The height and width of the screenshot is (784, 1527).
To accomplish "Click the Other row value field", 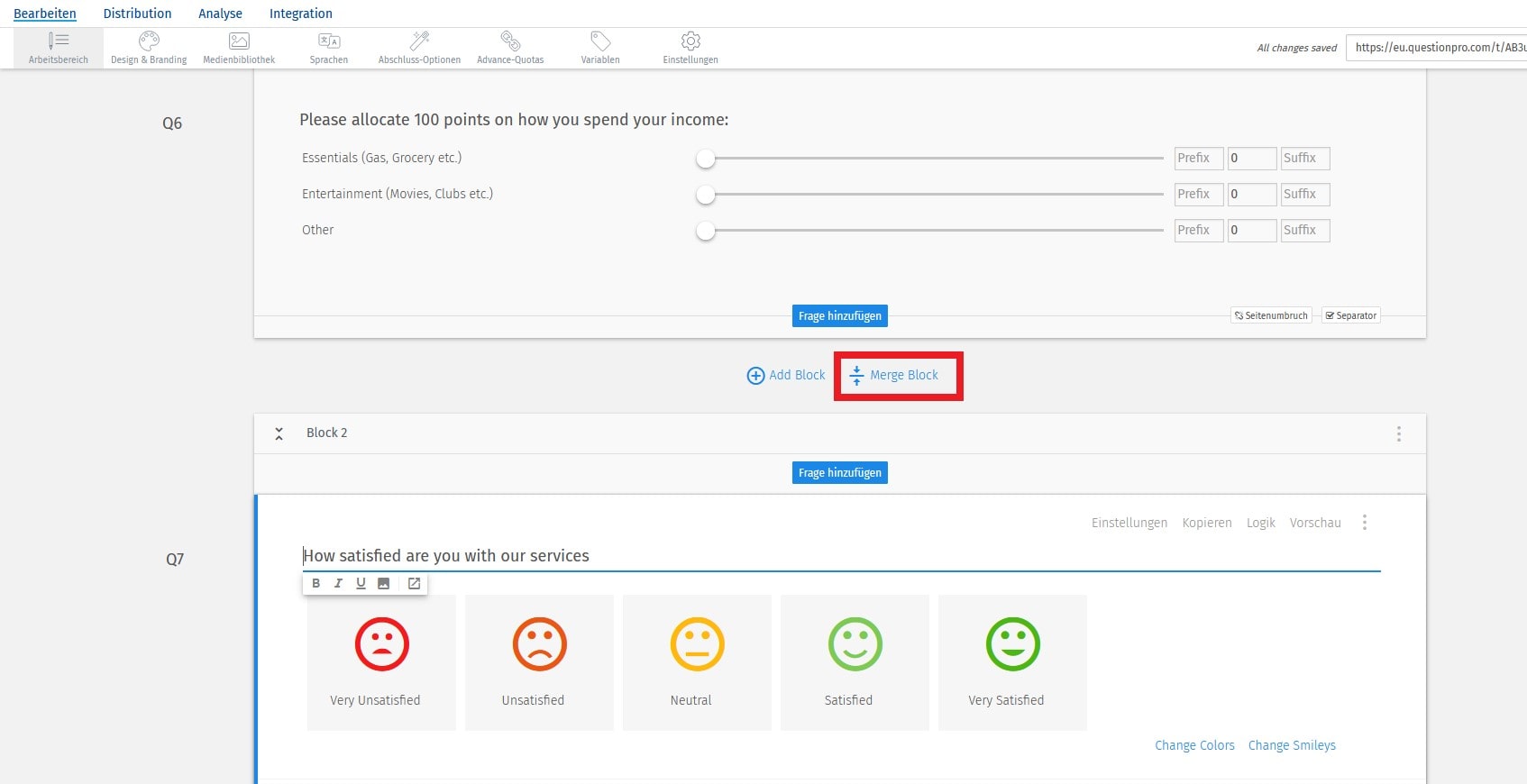I will (x=1252, y=231).
